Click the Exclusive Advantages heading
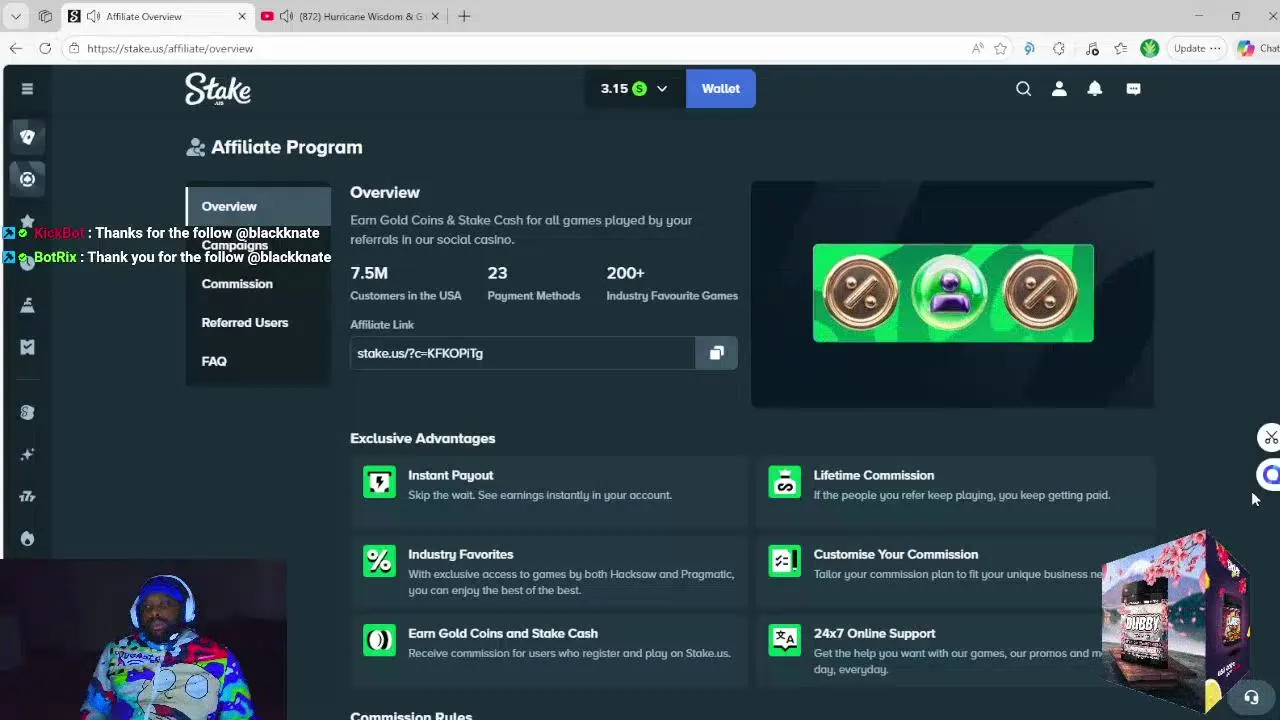Screen dimensions: 1280x720 coord(422,438)
